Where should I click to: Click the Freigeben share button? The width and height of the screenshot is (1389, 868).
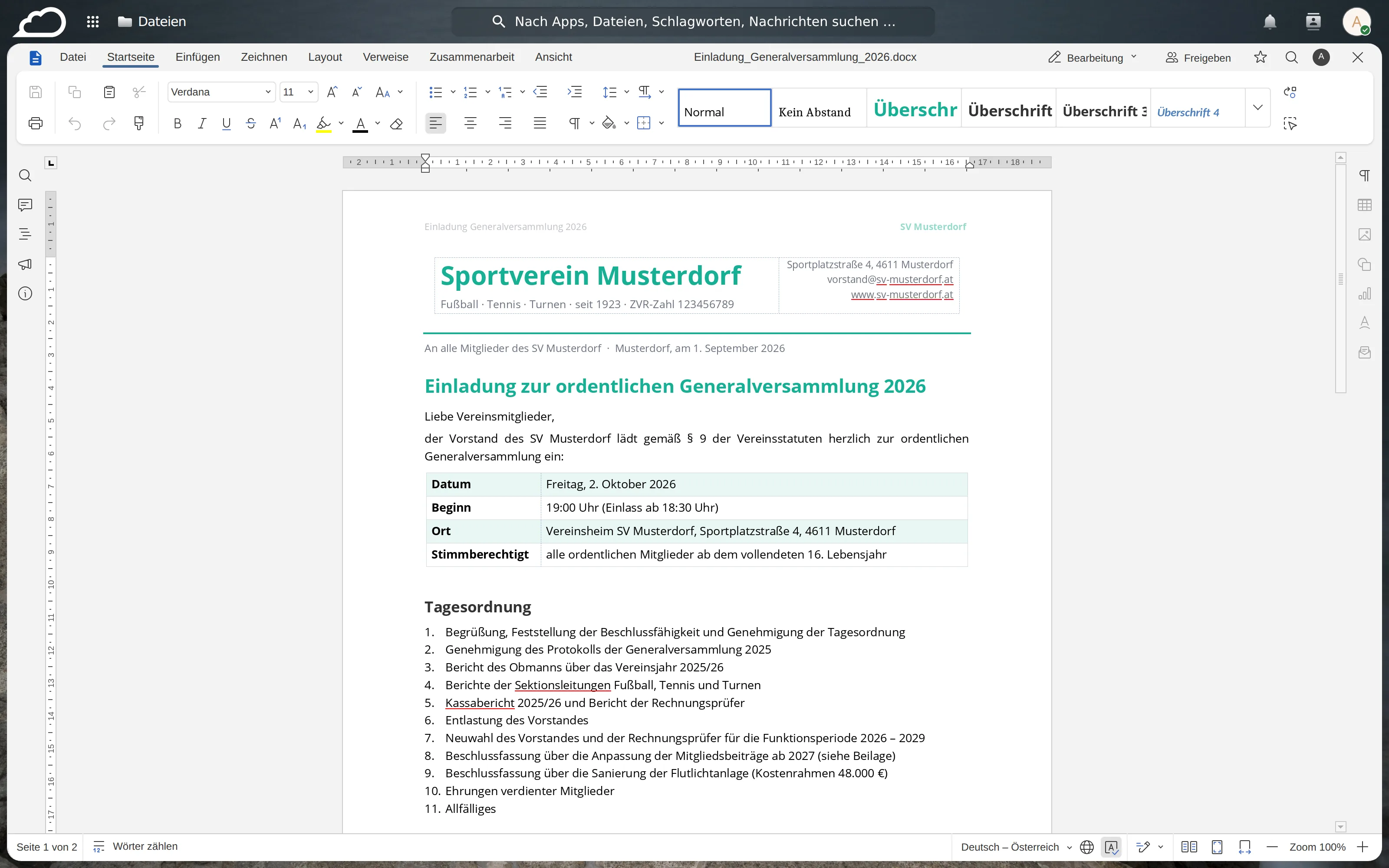coord(1198,57)
